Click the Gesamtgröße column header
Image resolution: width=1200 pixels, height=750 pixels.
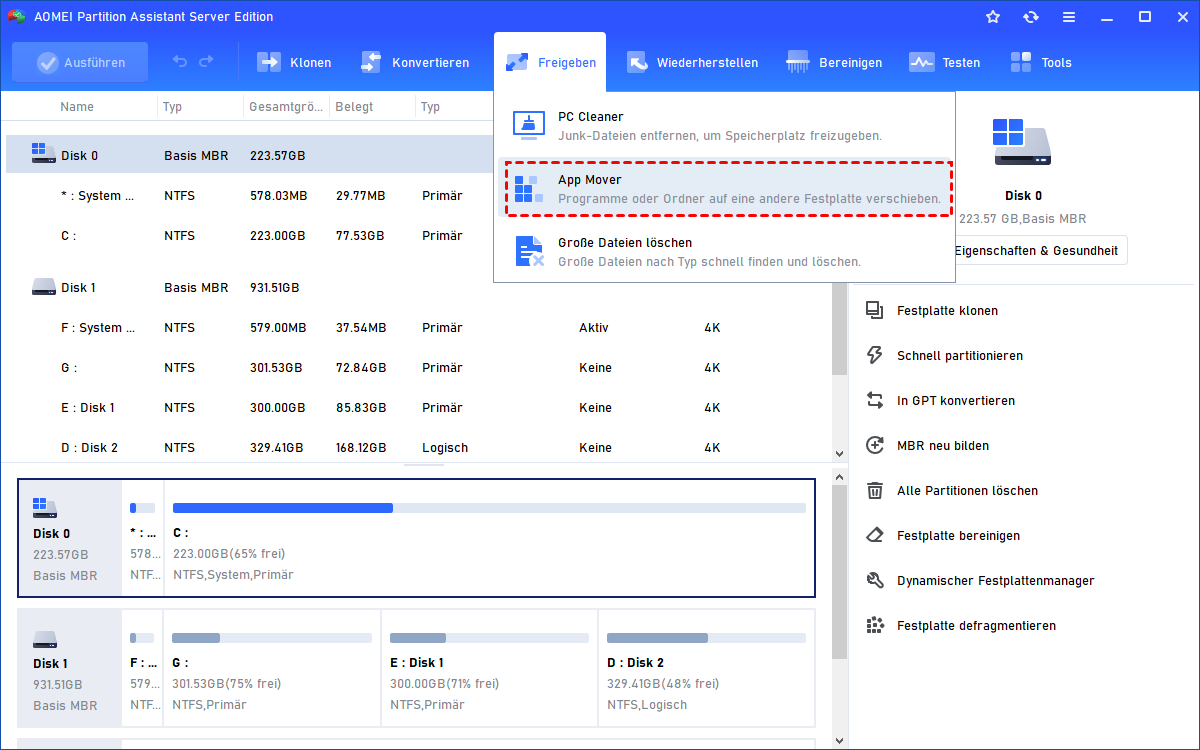(x=286, y=107)
